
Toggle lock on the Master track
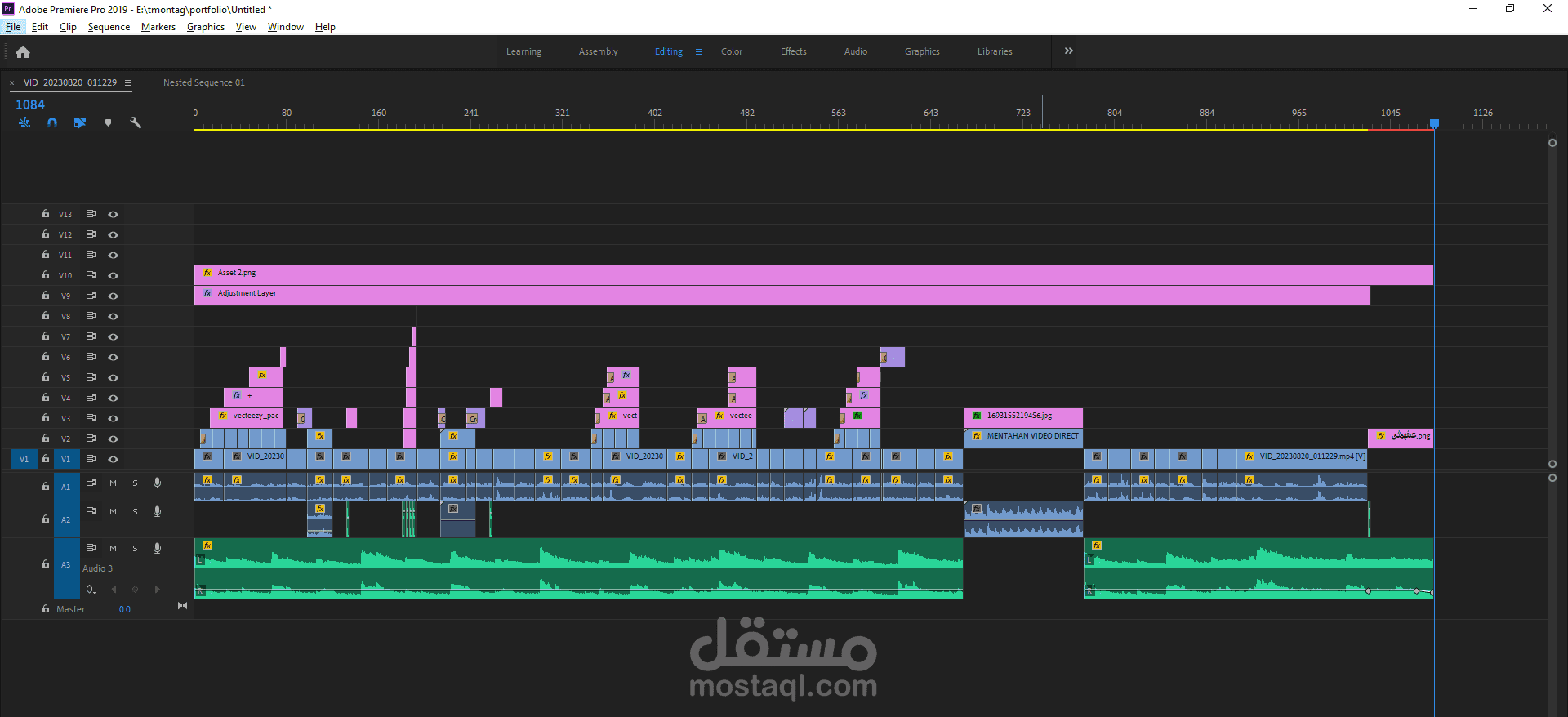(46, 608)
